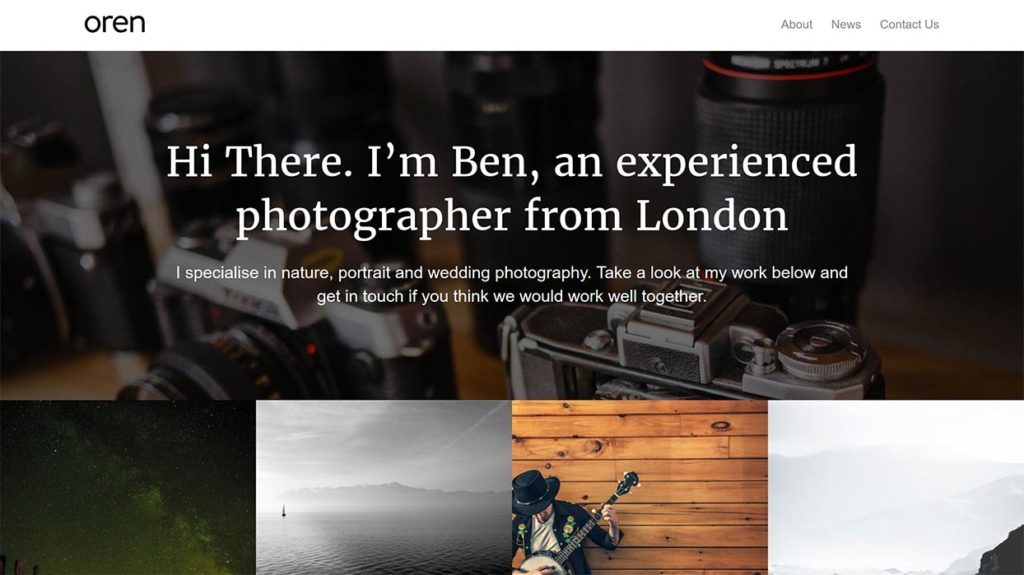Click the banjo player's black hat
The image size is (1024, 575).
point(536,491)
